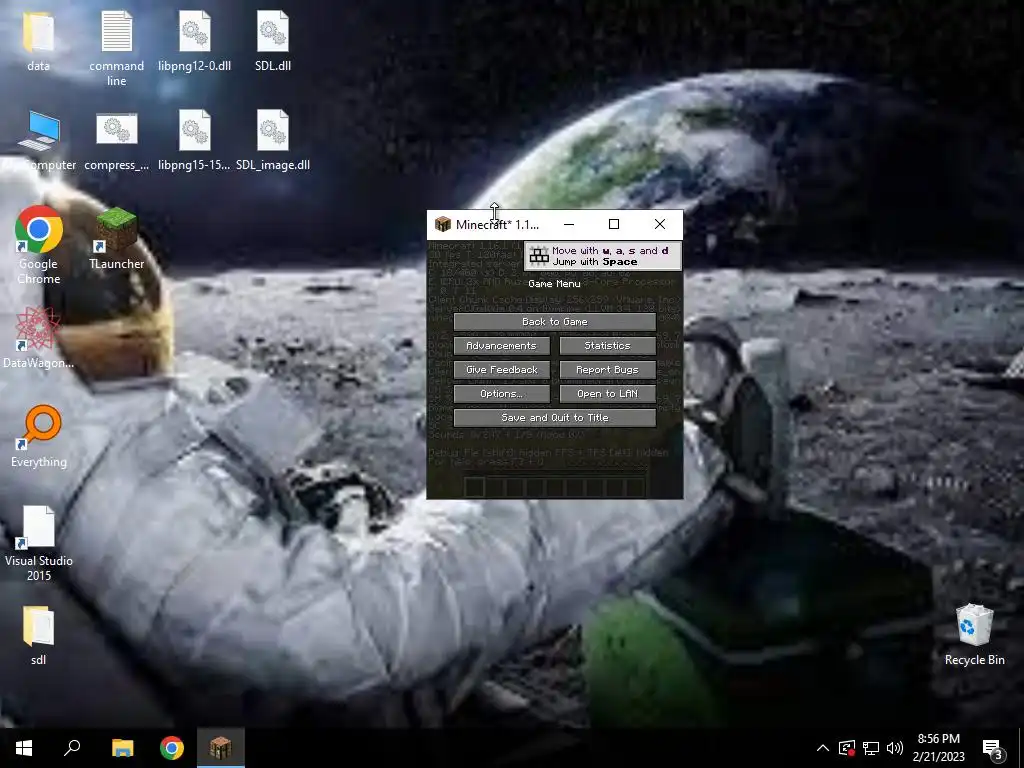Click the security alert tray icon
This screenshot has height=768, width=1024.
point(846,748)
